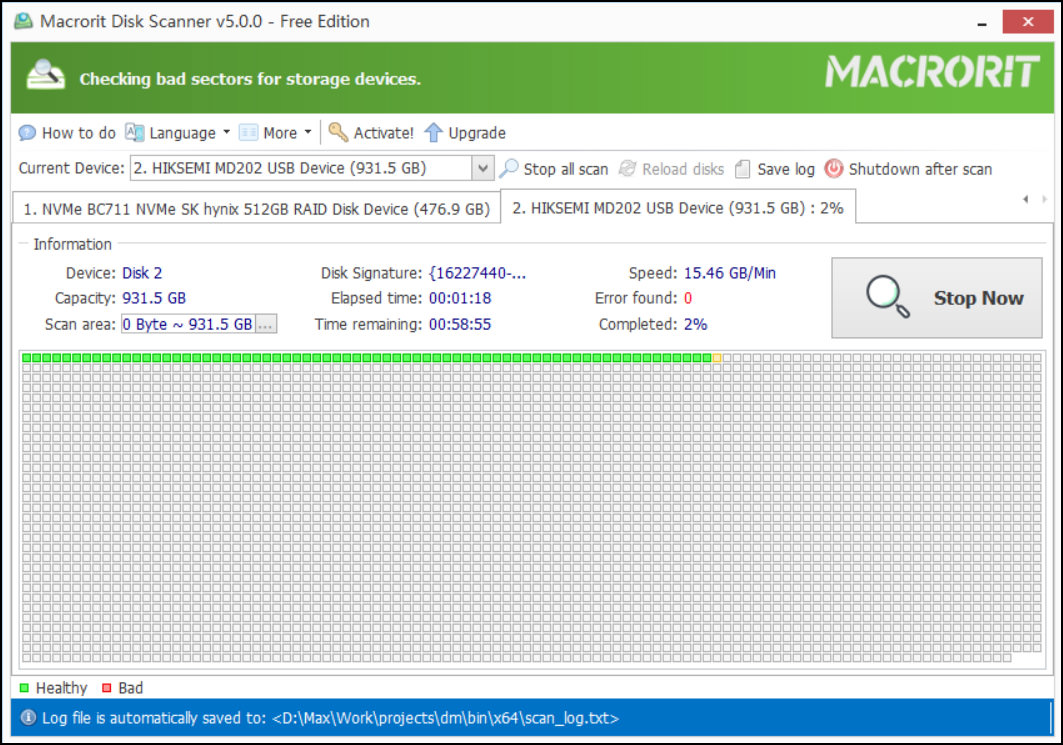Click the Capacity value 931.5 GB

click(x=154, y=298)
